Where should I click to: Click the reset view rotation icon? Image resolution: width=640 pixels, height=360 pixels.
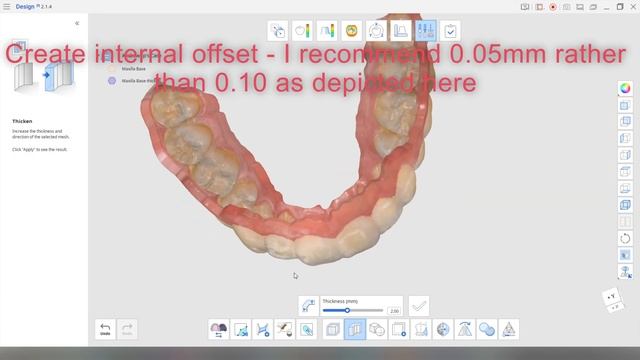click(625, 238)
